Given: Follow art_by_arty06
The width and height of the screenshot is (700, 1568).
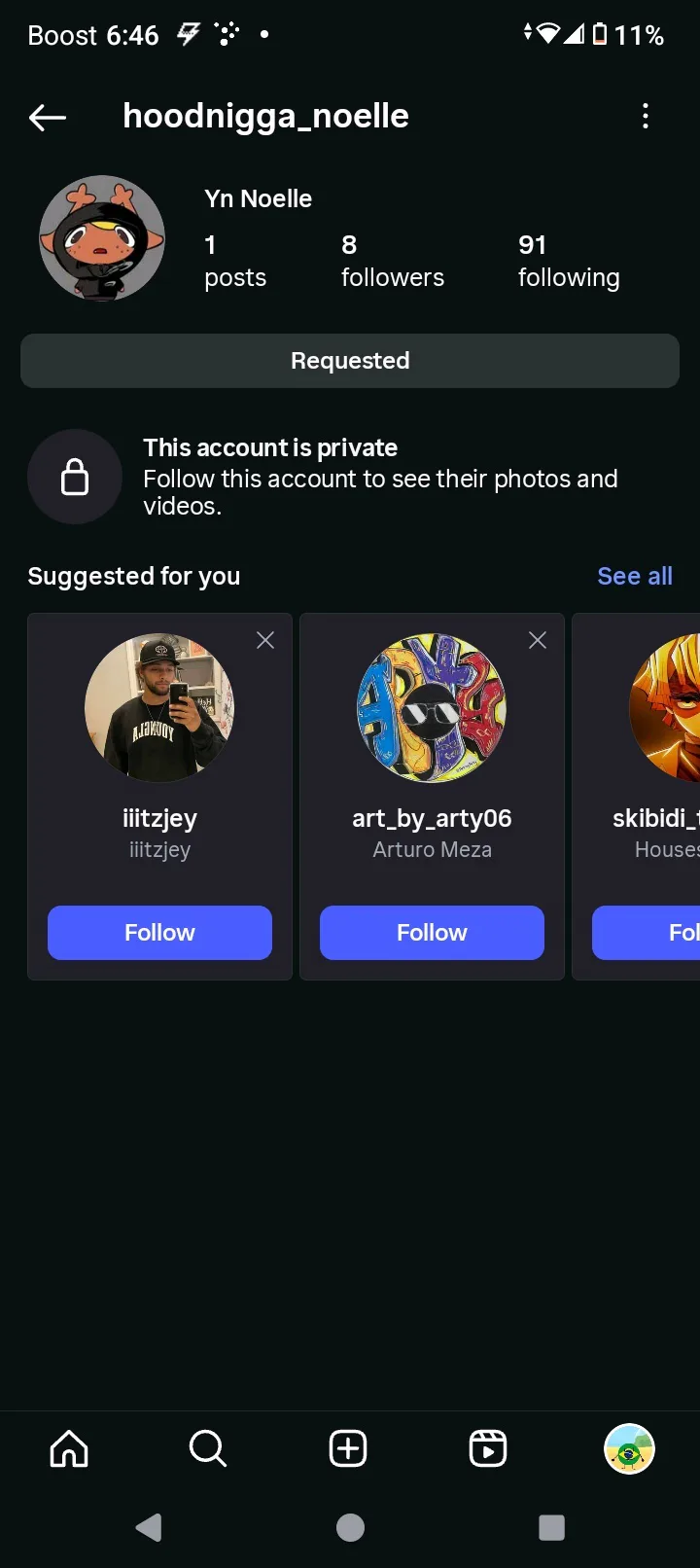Looking at the screenshot, I should (x=432, y=933).
